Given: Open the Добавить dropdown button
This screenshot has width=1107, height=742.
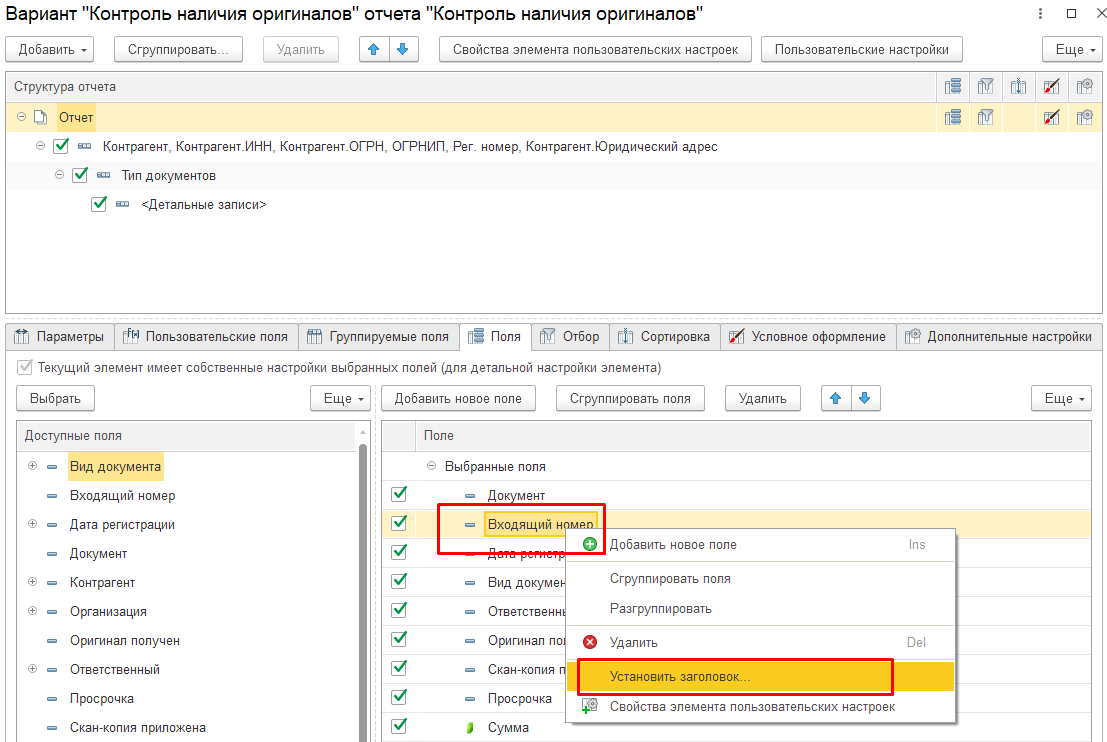Looking at the screenshot, I should pos(50,49).
